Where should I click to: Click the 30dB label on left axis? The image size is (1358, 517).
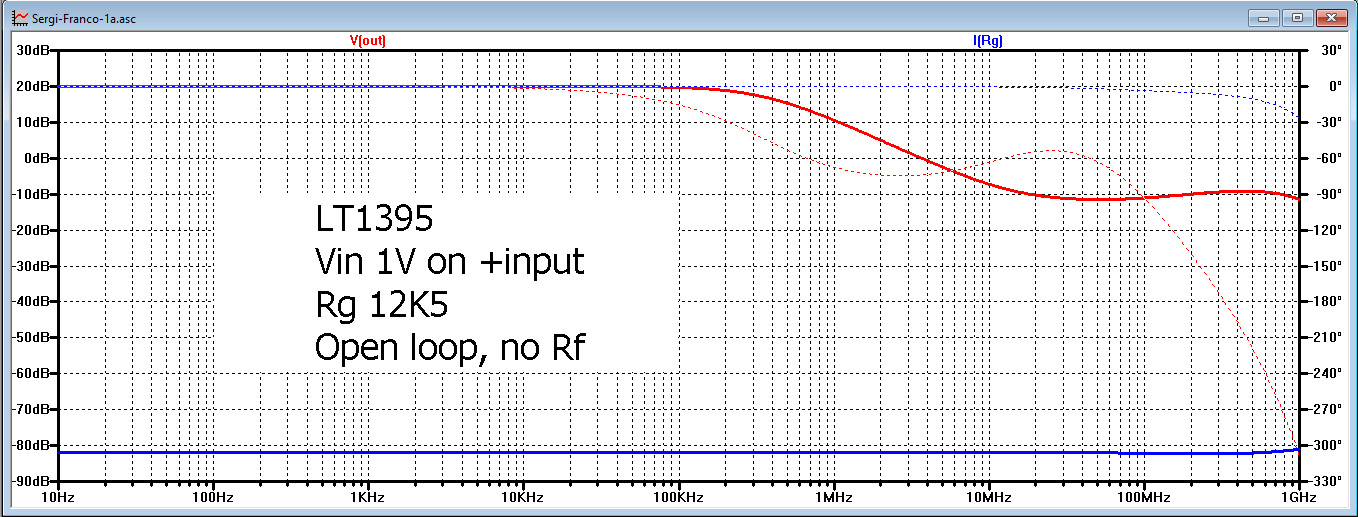coord(32,50)
